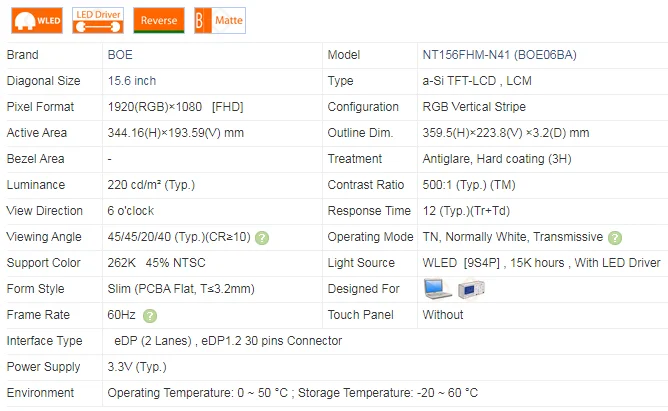Click the Response Time label

[369, 211]
